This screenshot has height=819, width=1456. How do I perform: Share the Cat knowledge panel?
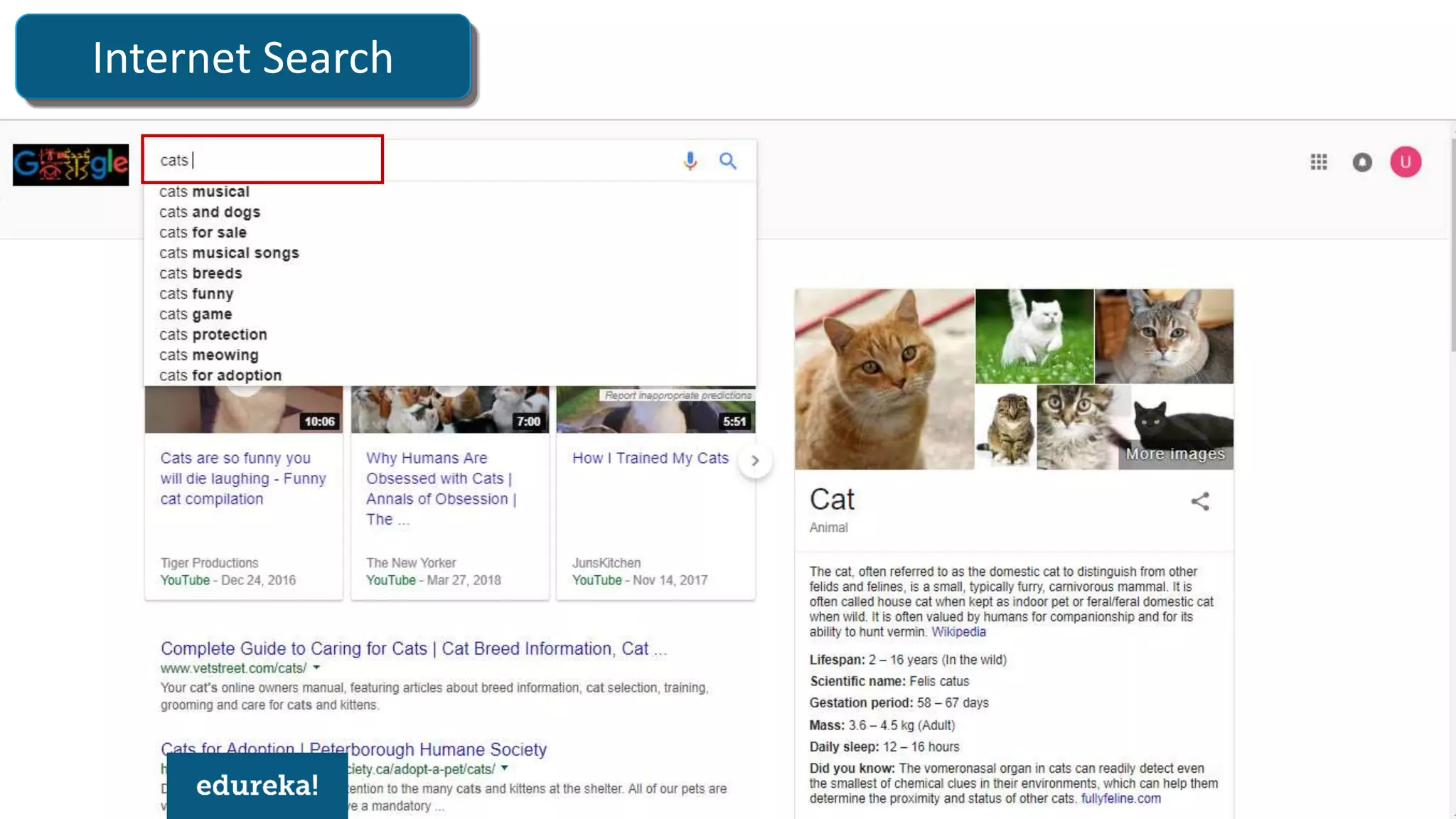click(1200, 501)
